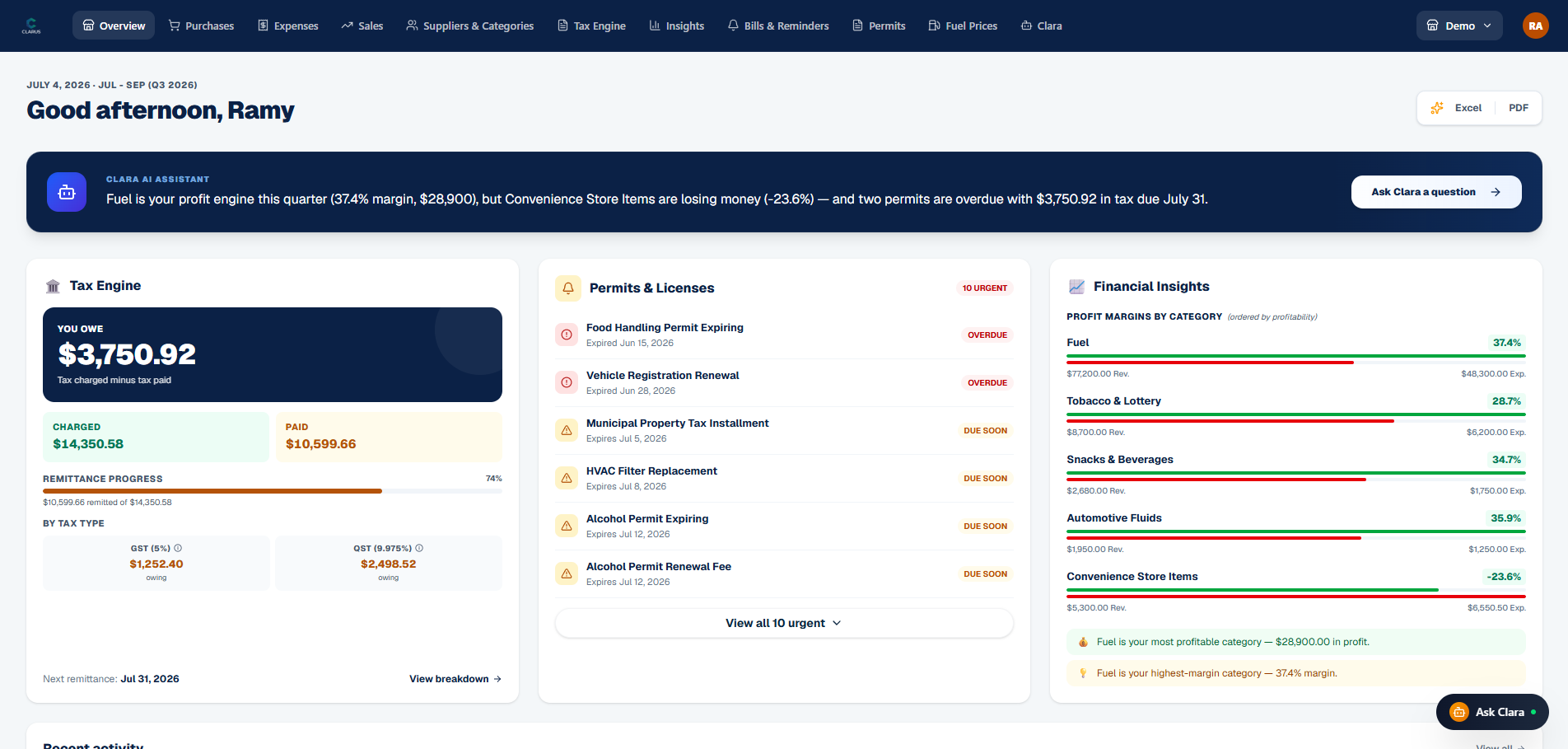Open Food Handling Permit Expiring item
The height and width of the screenshot is (749, 1568).
tap(784, 335)
